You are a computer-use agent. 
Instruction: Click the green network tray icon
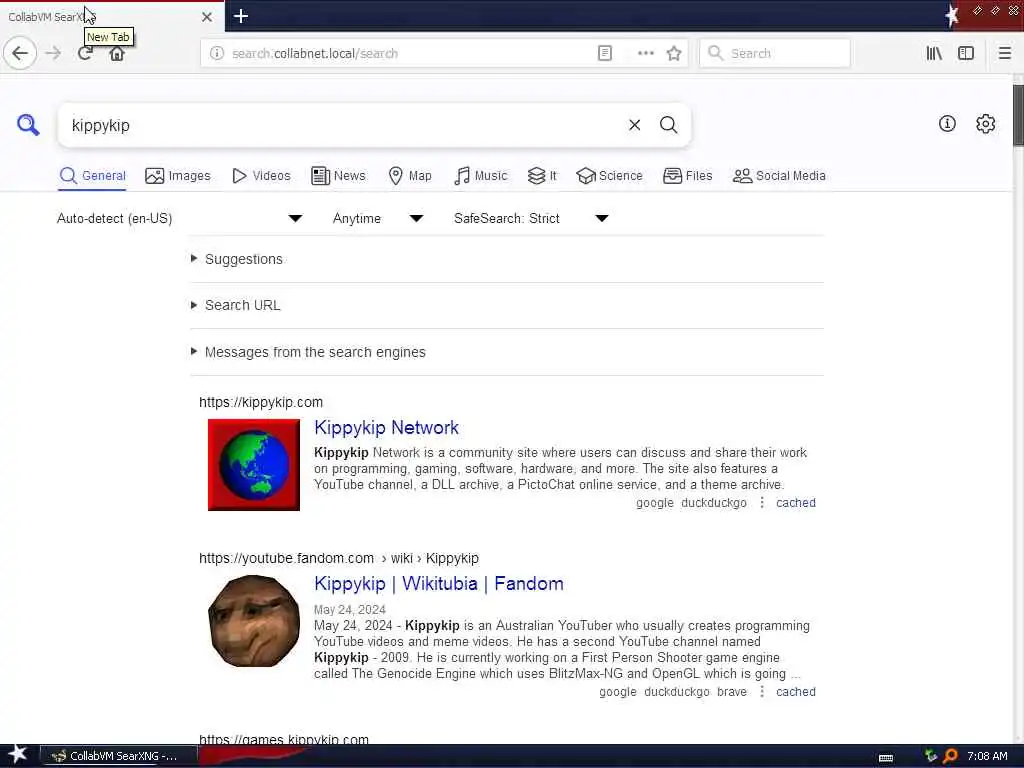coord(931,756)
